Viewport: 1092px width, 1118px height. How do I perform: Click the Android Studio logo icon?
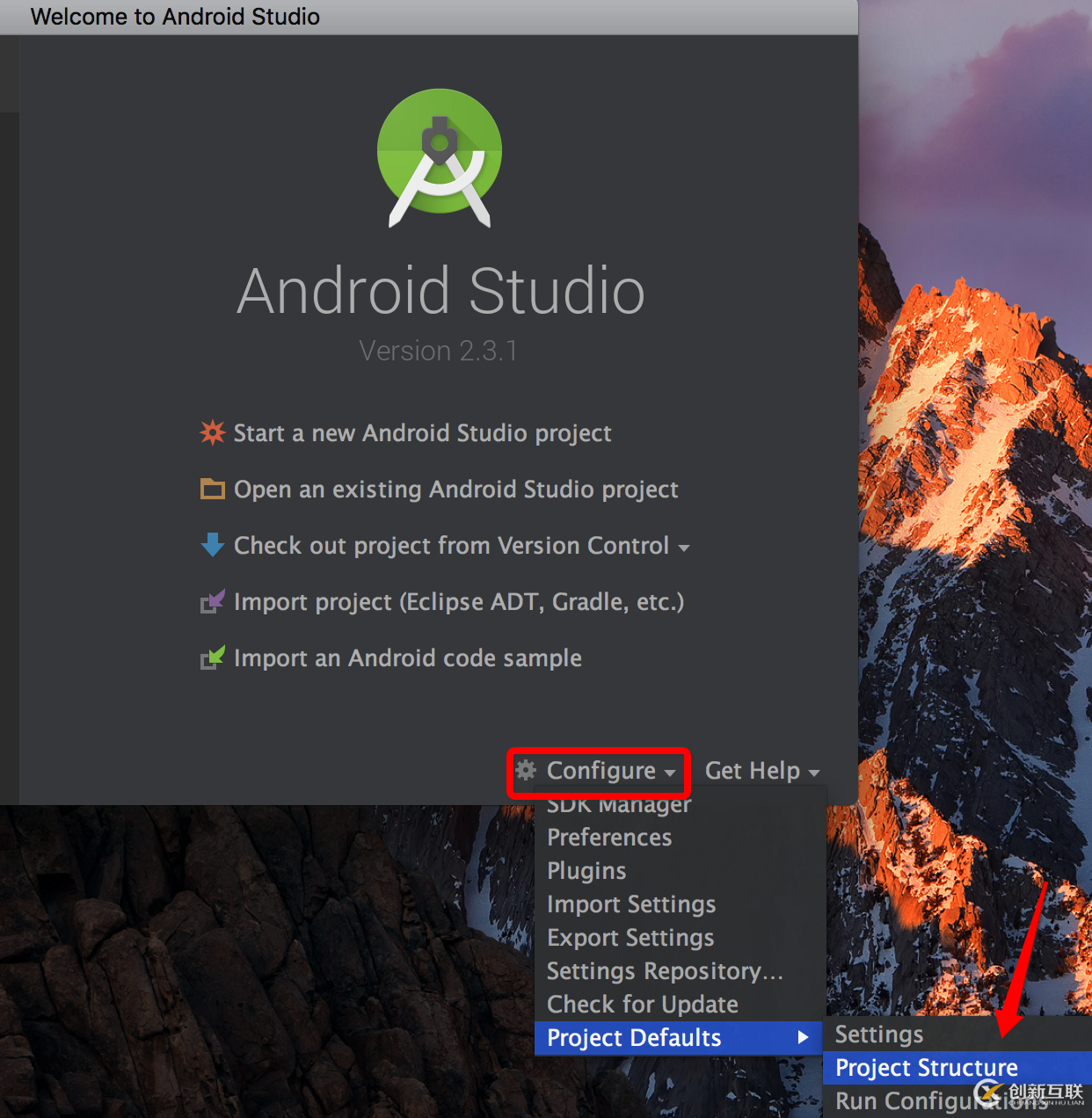tap(440, 158)
